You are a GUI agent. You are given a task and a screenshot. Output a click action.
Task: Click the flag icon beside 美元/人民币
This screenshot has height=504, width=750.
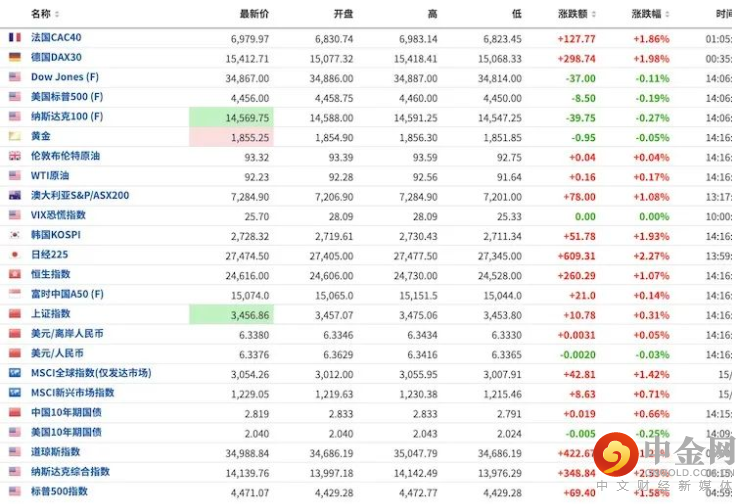click(15, 353)
